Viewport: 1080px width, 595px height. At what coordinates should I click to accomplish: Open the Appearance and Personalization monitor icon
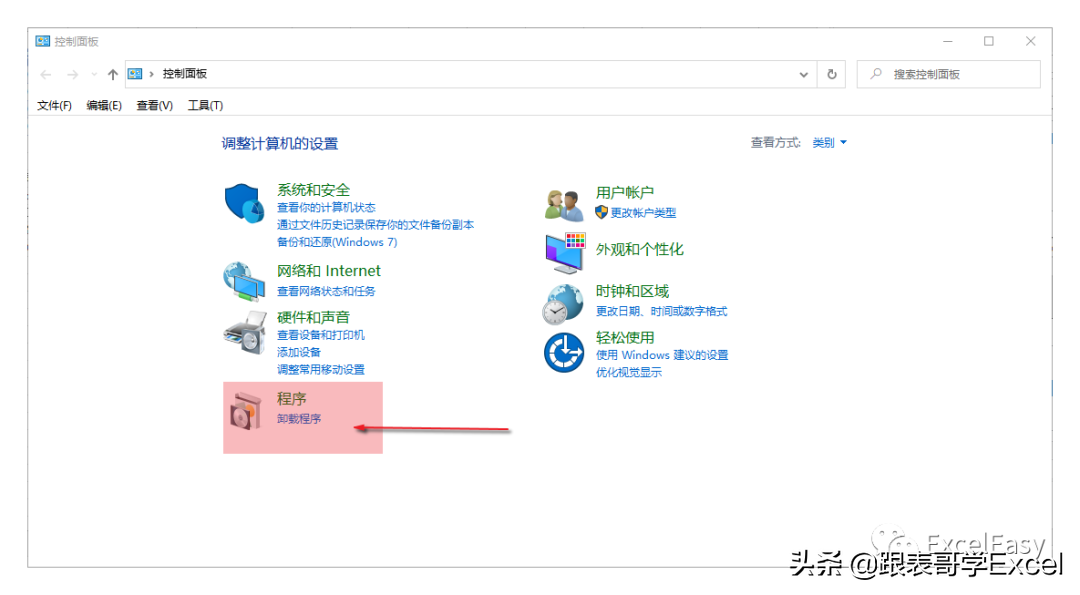565,253
